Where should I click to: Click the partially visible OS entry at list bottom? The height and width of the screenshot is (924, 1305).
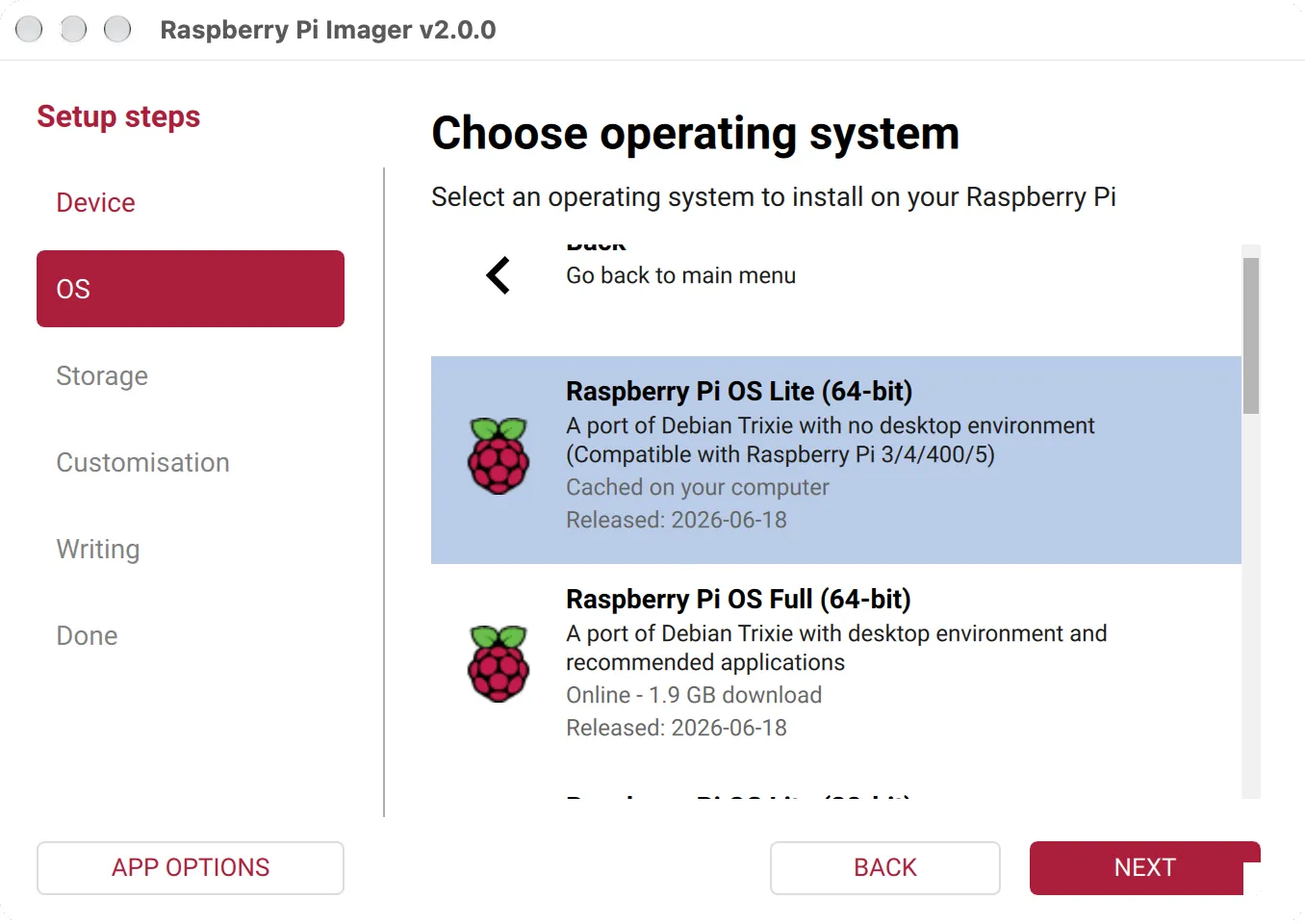(835, 788)
